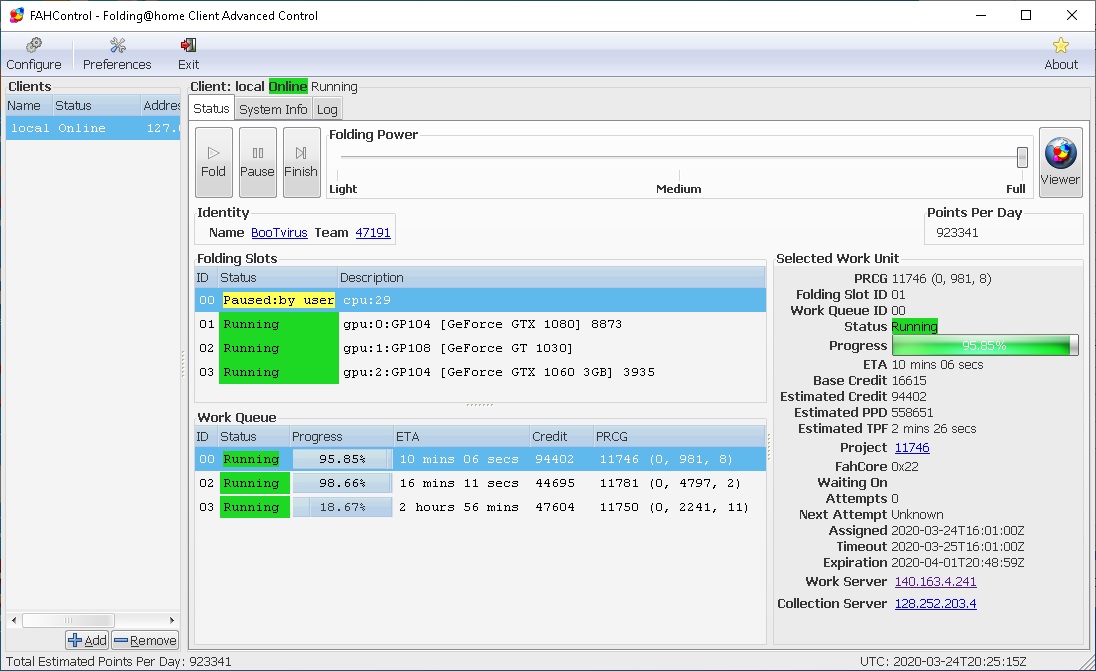
Task: Click the Exit toolbar icon
Action: coord(188,55)
